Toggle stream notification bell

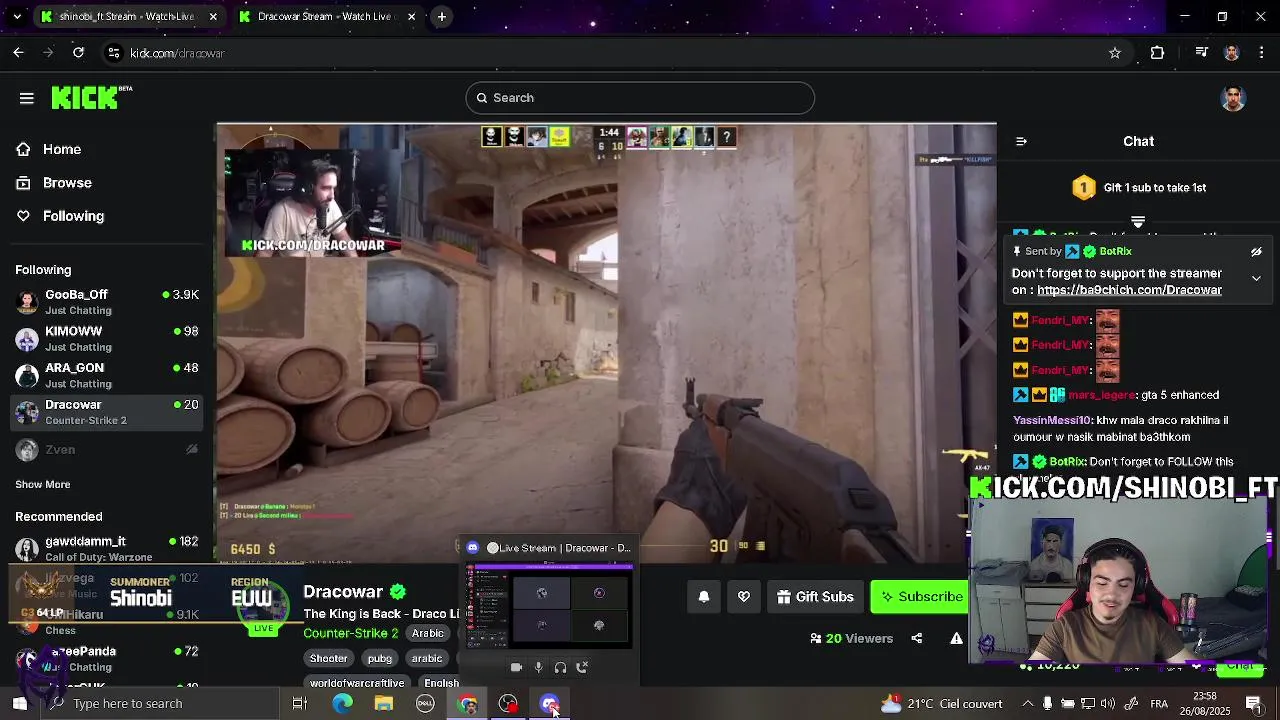pyautogui.click(x=704, y=597)
